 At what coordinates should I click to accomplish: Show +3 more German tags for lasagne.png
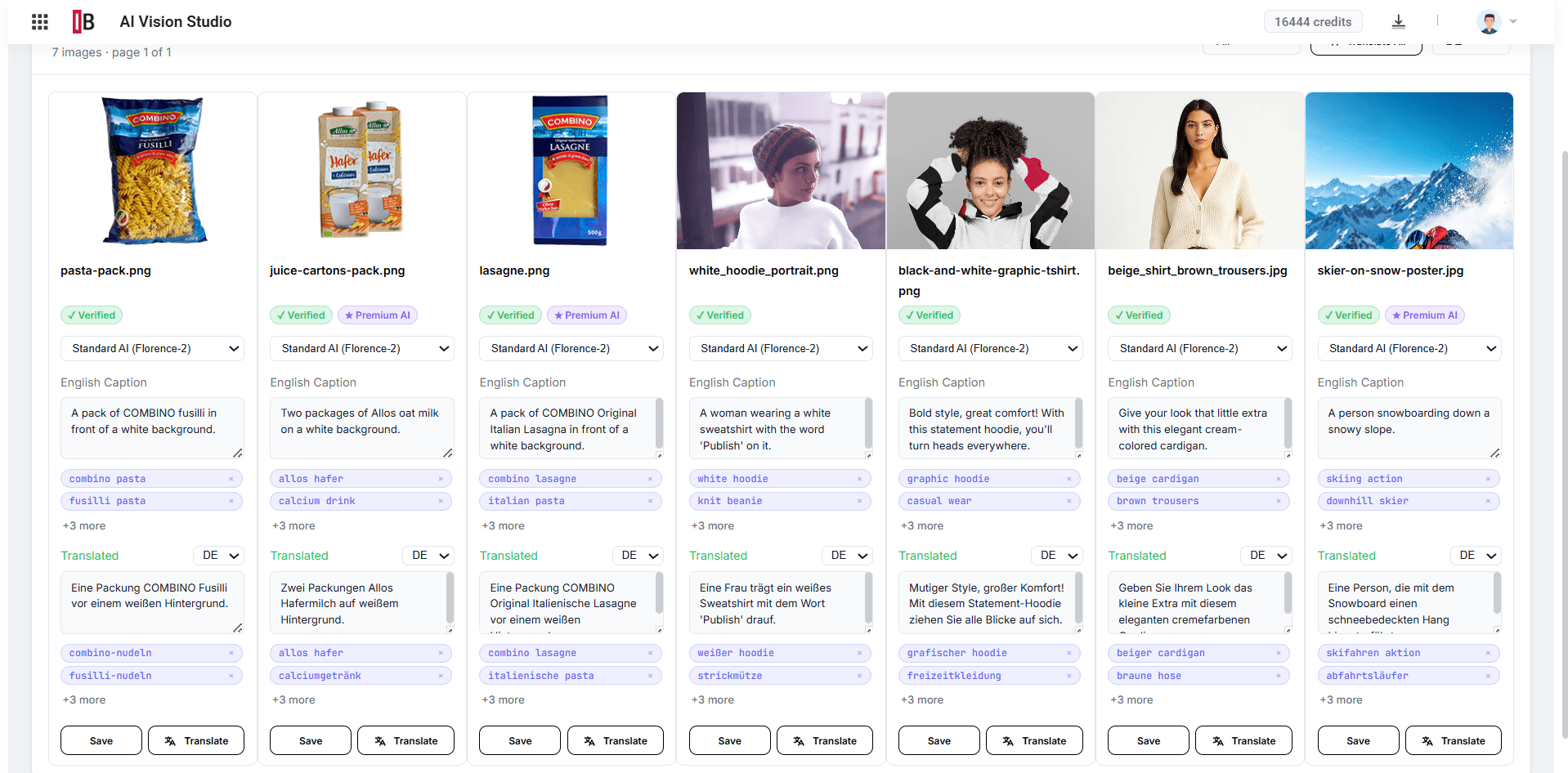tap(503, 700)
